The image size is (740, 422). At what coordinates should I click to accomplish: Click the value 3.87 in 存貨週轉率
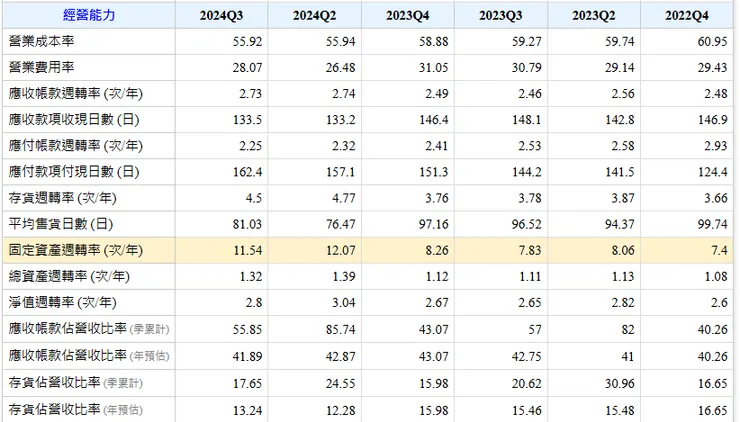[x=623, y=198]
